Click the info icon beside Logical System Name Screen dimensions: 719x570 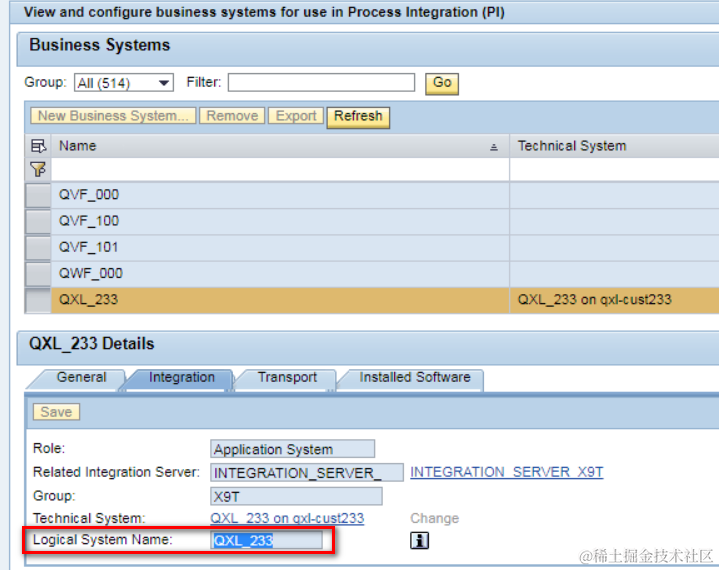click(419, 540)
